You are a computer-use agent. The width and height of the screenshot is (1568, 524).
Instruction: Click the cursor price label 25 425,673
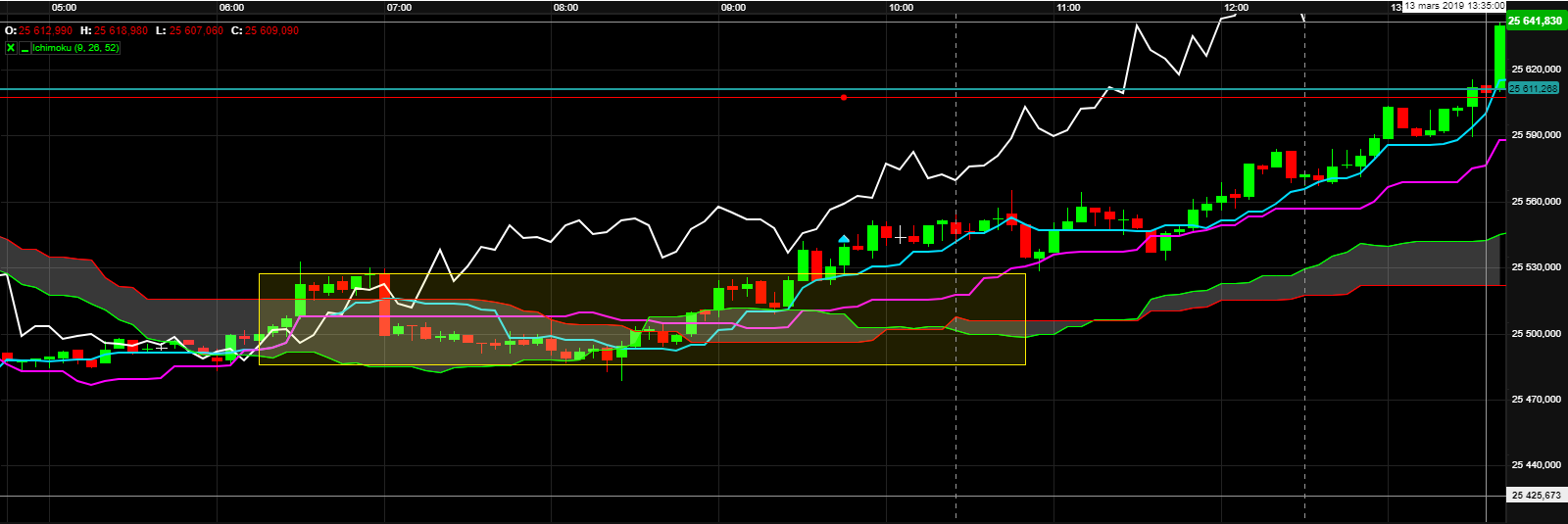point(1537,495)
